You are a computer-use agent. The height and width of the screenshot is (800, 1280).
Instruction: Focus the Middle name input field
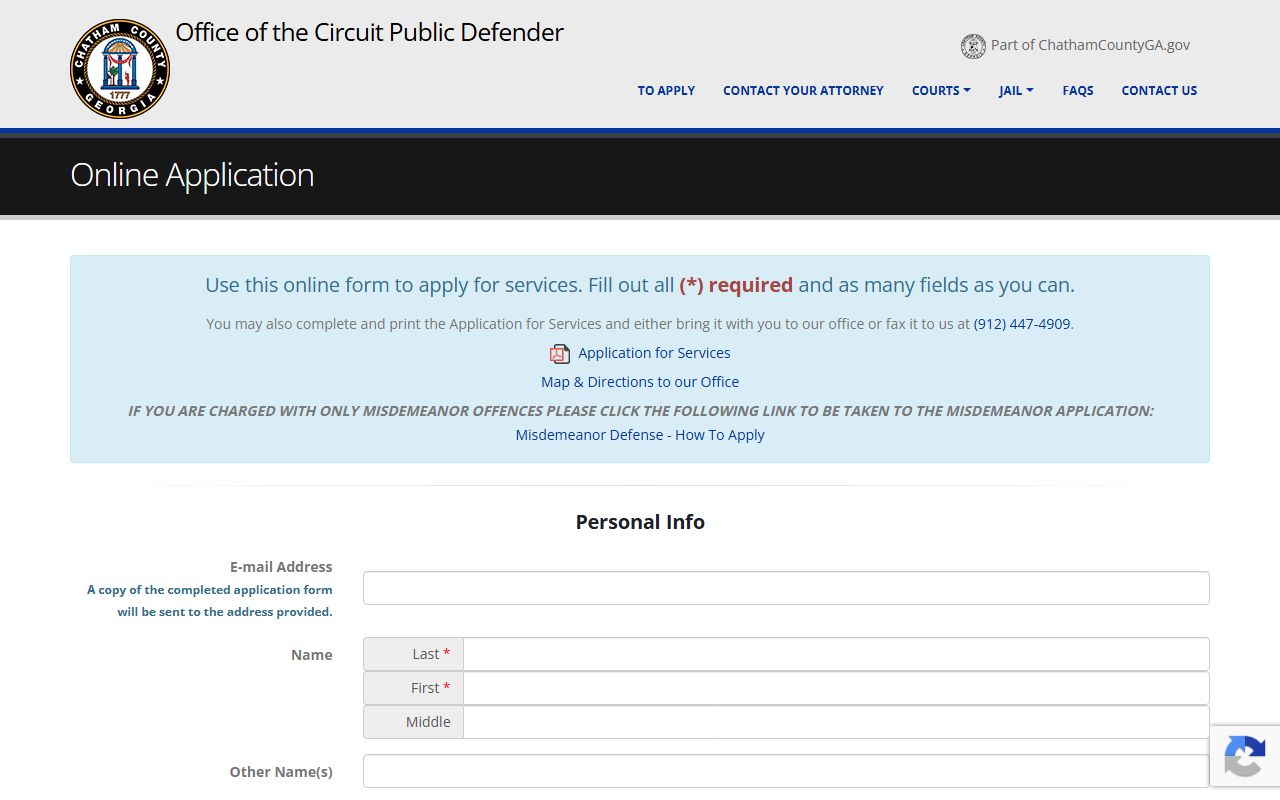836,722
